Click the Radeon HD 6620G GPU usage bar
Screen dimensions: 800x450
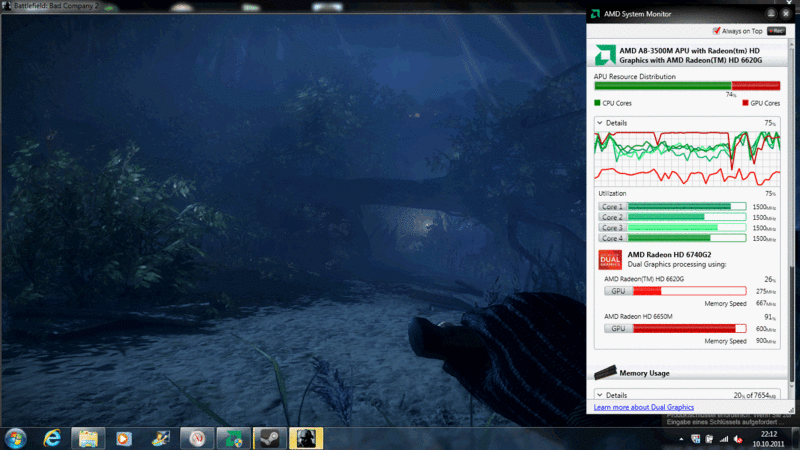pos(689,291)
